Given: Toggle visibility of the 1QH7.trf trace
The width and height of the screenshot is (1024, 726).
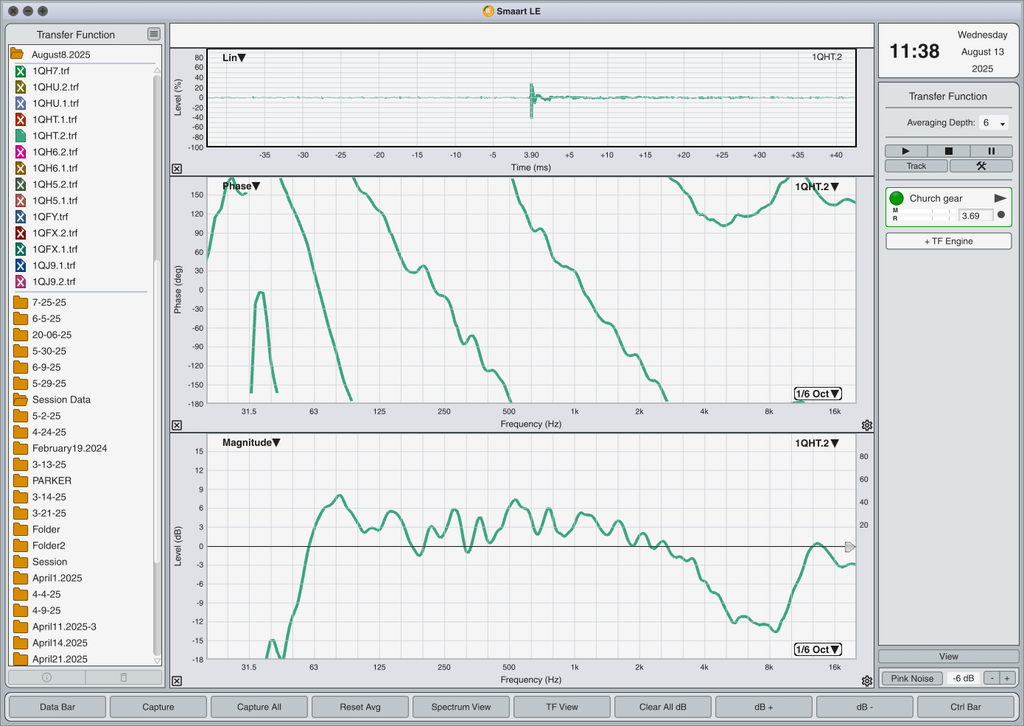Looking at the screenshot, I should click(20, 71).
